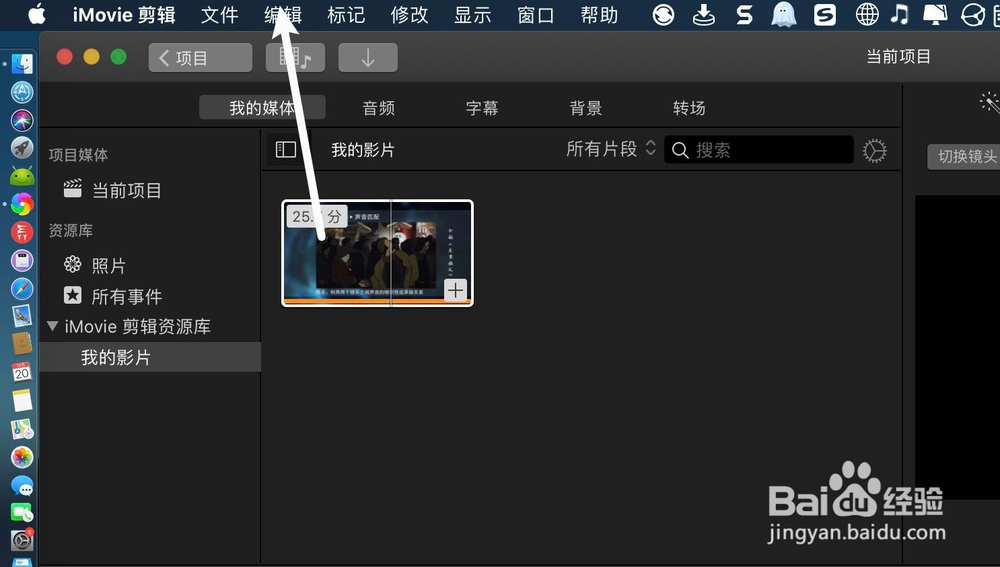Go back to 项目 browser

pyautogui.click(x=200, y=58)
